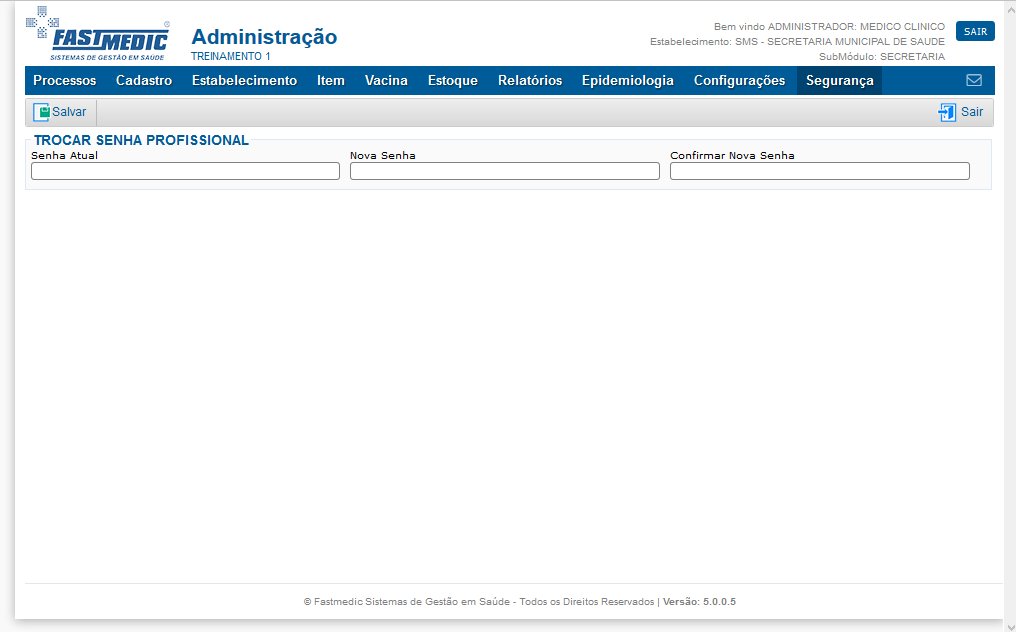Click the scrollbar down arrow

1010,626
